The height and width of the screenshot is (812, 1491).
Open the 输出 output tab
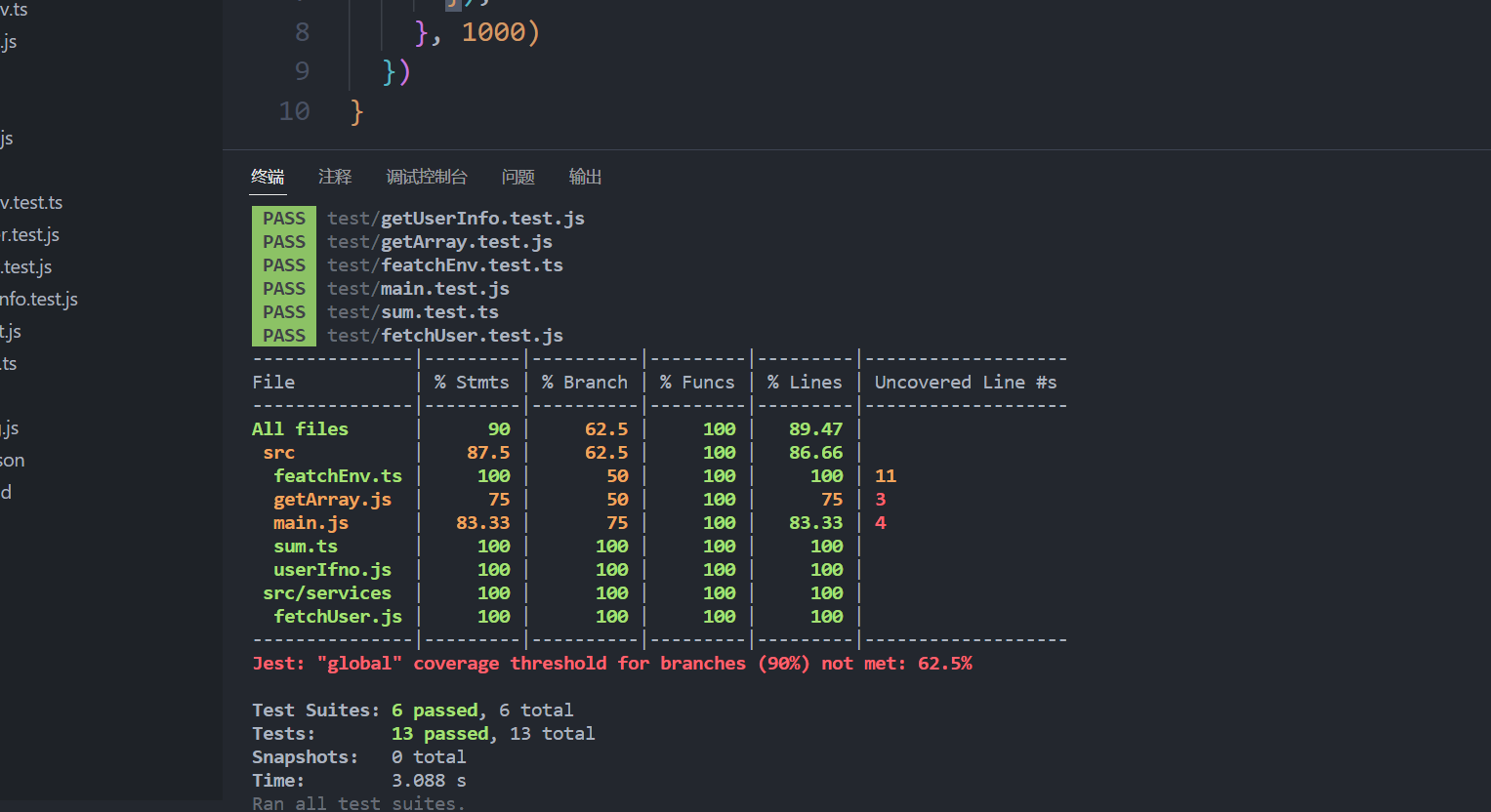click(586, 177)
